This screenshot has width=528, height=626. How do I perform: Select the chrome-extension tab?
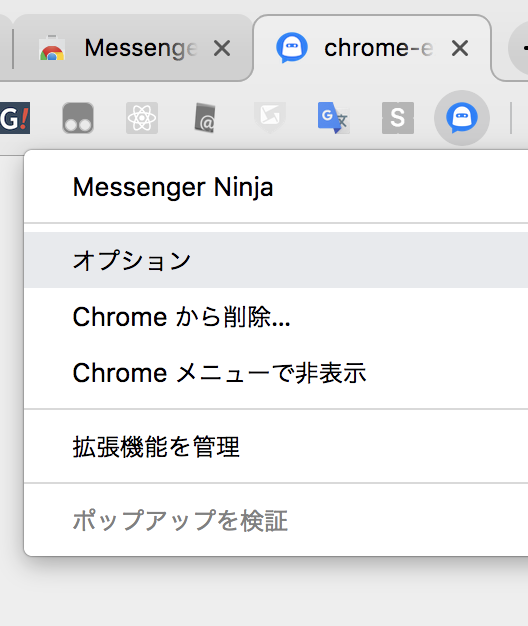coord(372,48)
